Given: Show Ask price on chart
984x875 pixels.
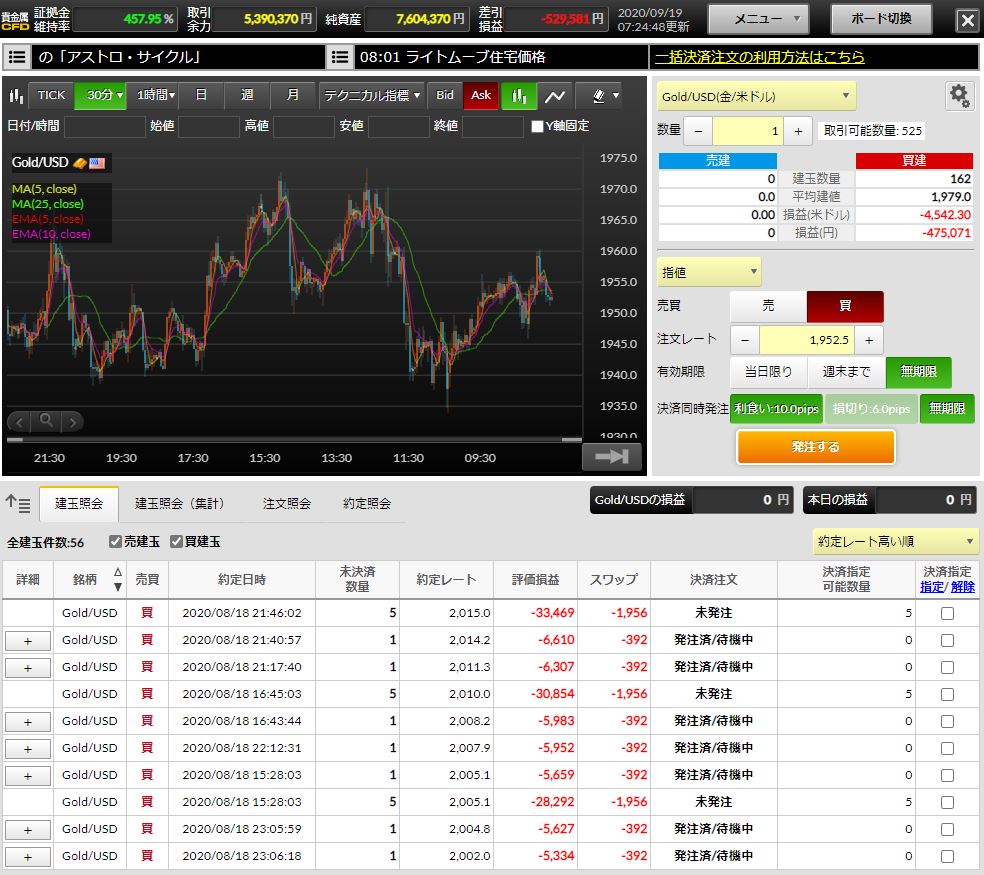Looking at the screenshot, I should (x=481, y=95).
